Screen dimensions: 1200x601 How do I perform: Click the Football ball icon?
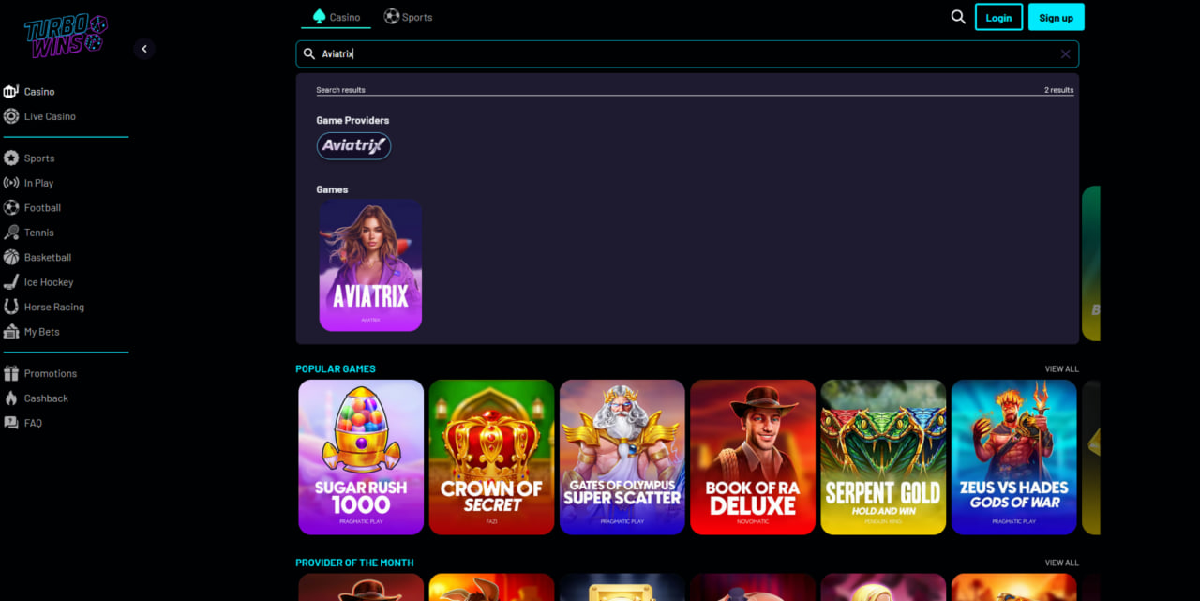click(11, 208)
